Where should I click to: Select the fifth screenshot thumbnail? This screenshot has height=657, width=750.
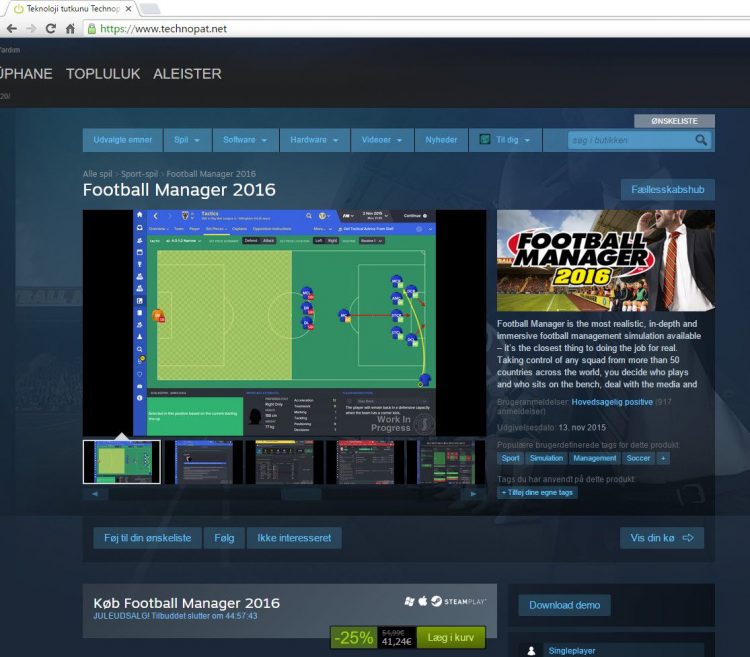(446, 462)
